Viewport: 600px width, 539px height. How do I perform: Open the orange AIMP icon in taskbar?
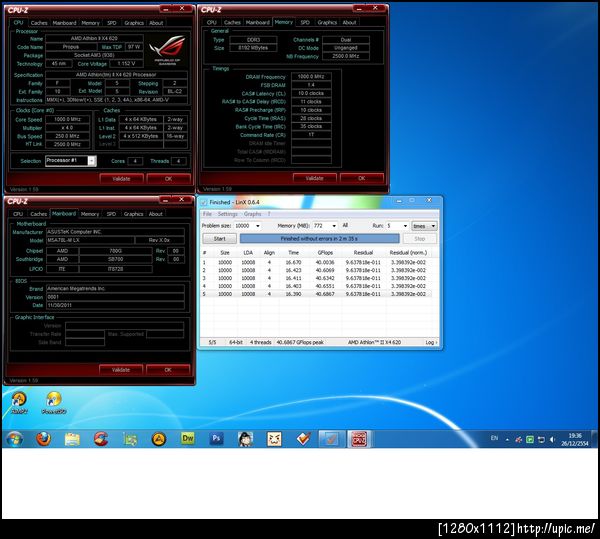[x=159, y=439]
